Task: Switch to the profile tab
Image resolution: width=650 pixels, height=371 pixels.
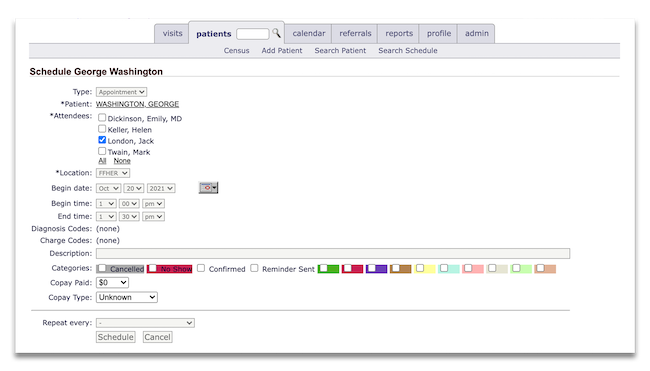Action: (x=439, y=33)
